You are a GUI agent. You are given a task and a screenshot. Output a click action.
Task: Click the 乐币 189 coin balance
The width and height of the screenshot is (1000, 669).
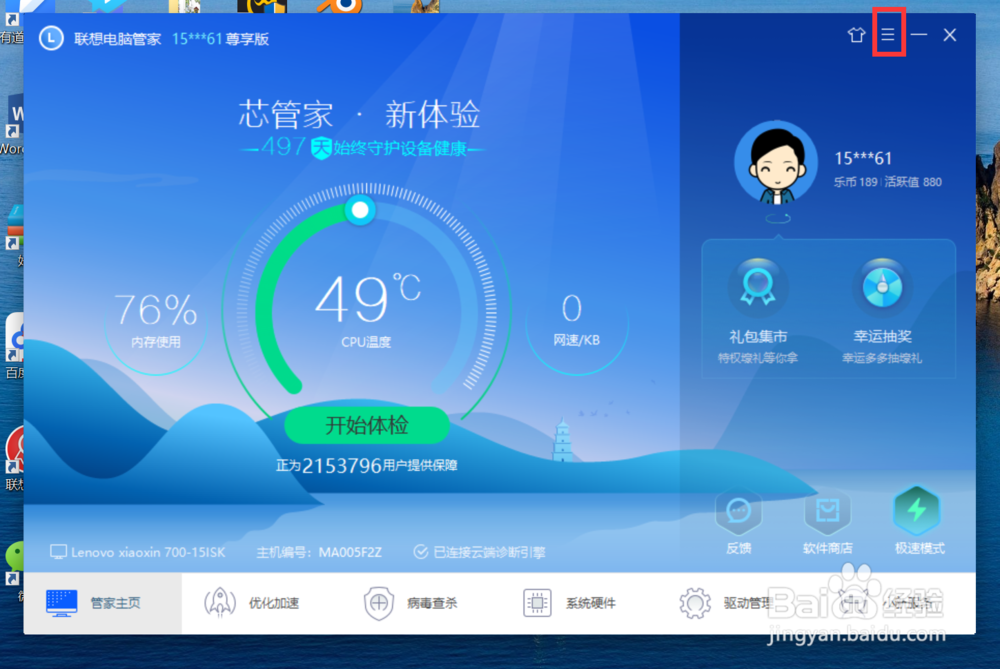pos(855,182)
